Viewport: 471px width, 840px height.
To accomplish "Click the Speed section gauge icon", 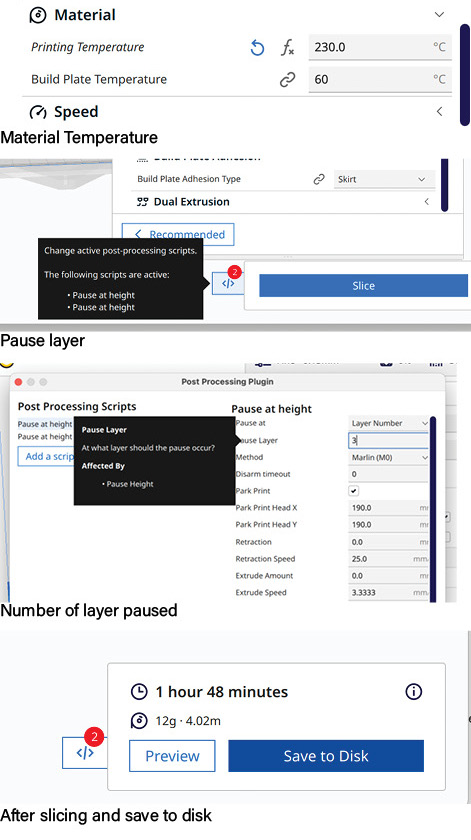I will click(38, 112).
